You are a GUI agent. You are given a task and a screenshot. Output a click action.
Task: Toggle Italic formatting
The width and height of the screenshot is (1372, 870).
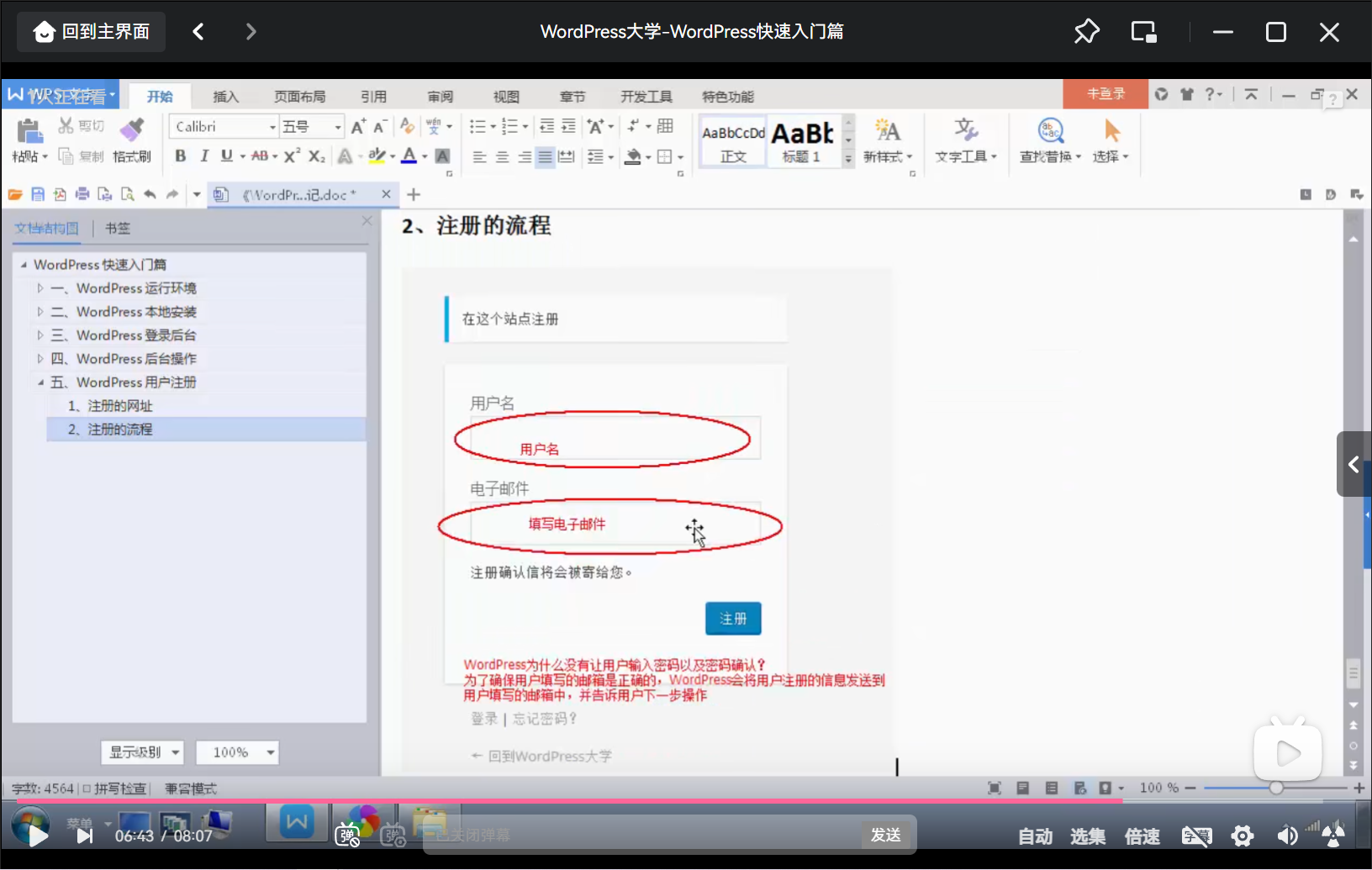[203, 156]
